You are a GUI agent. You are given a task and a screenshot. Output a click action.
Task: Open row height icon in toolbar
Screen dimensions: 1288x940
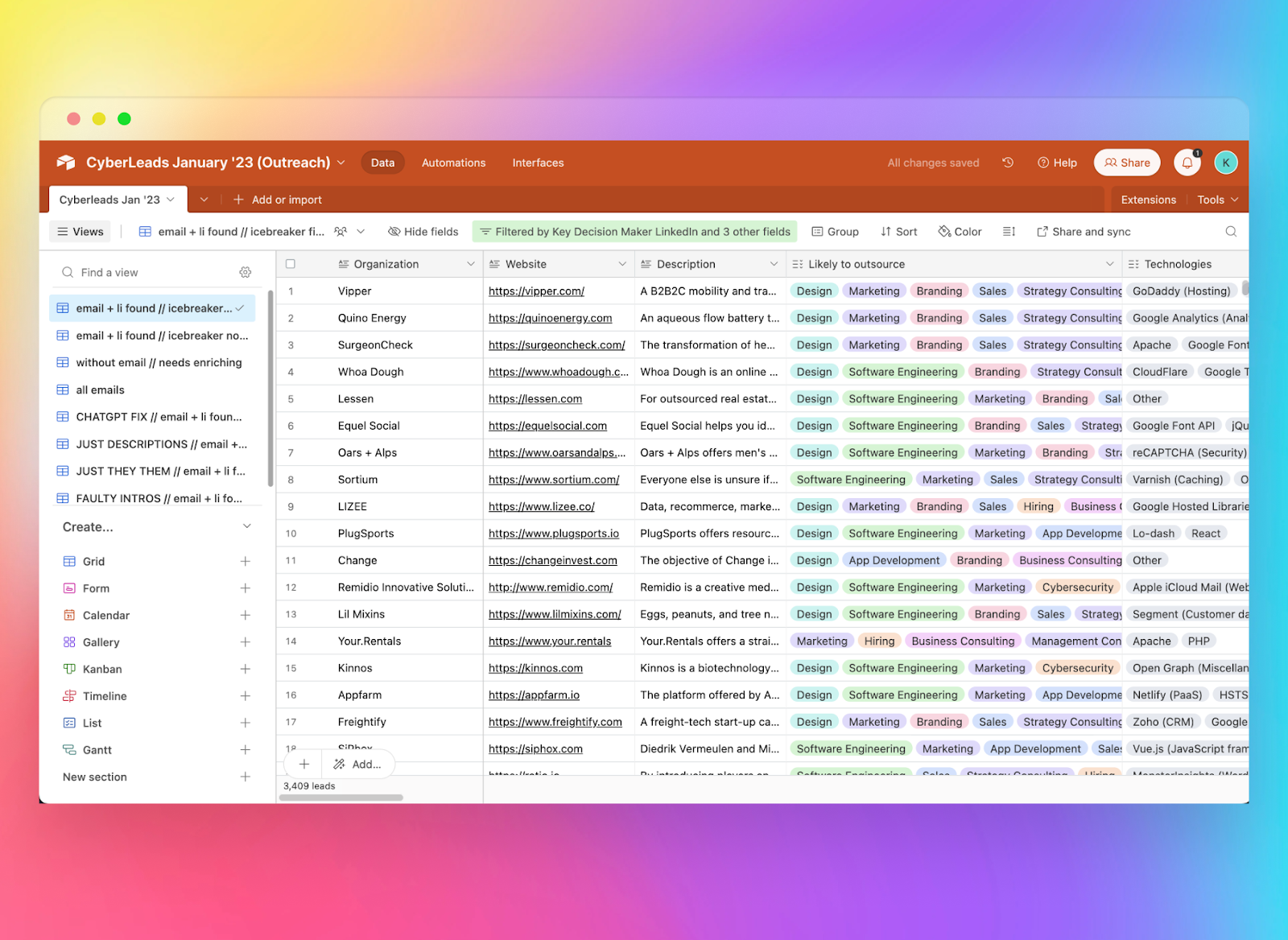(x=1009, y=232)
